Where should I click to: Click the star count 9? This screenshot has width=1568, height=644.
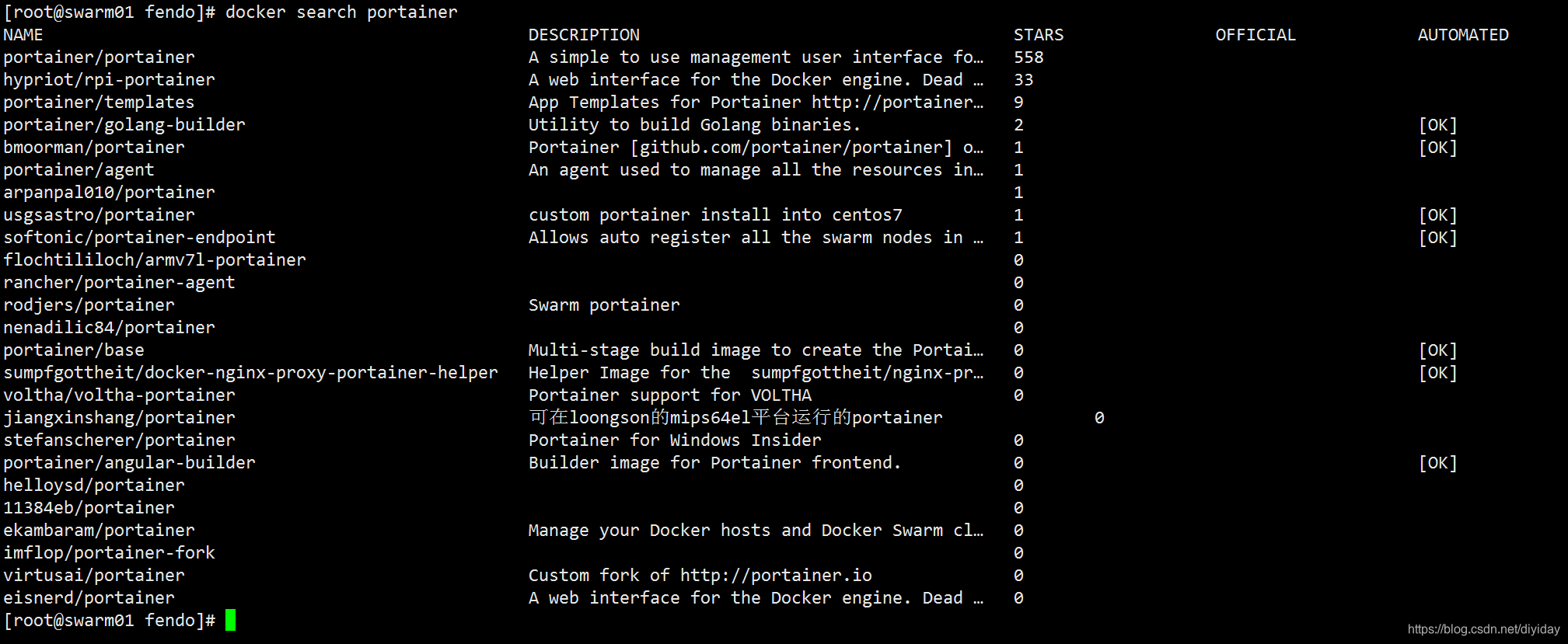coord(1018,103)
